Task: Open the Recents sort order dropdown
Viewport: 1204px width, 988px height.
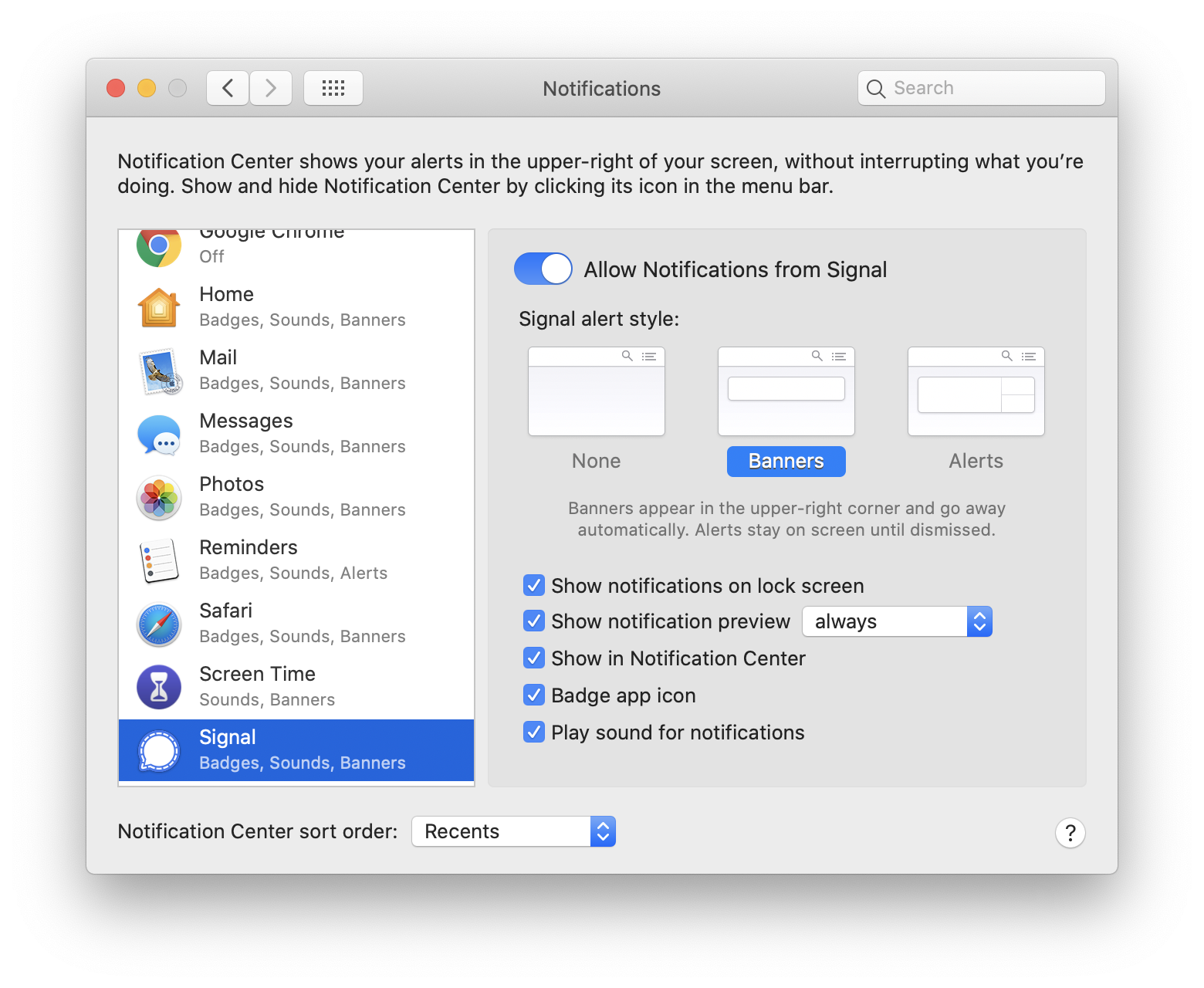Action: tap(514, 831)
